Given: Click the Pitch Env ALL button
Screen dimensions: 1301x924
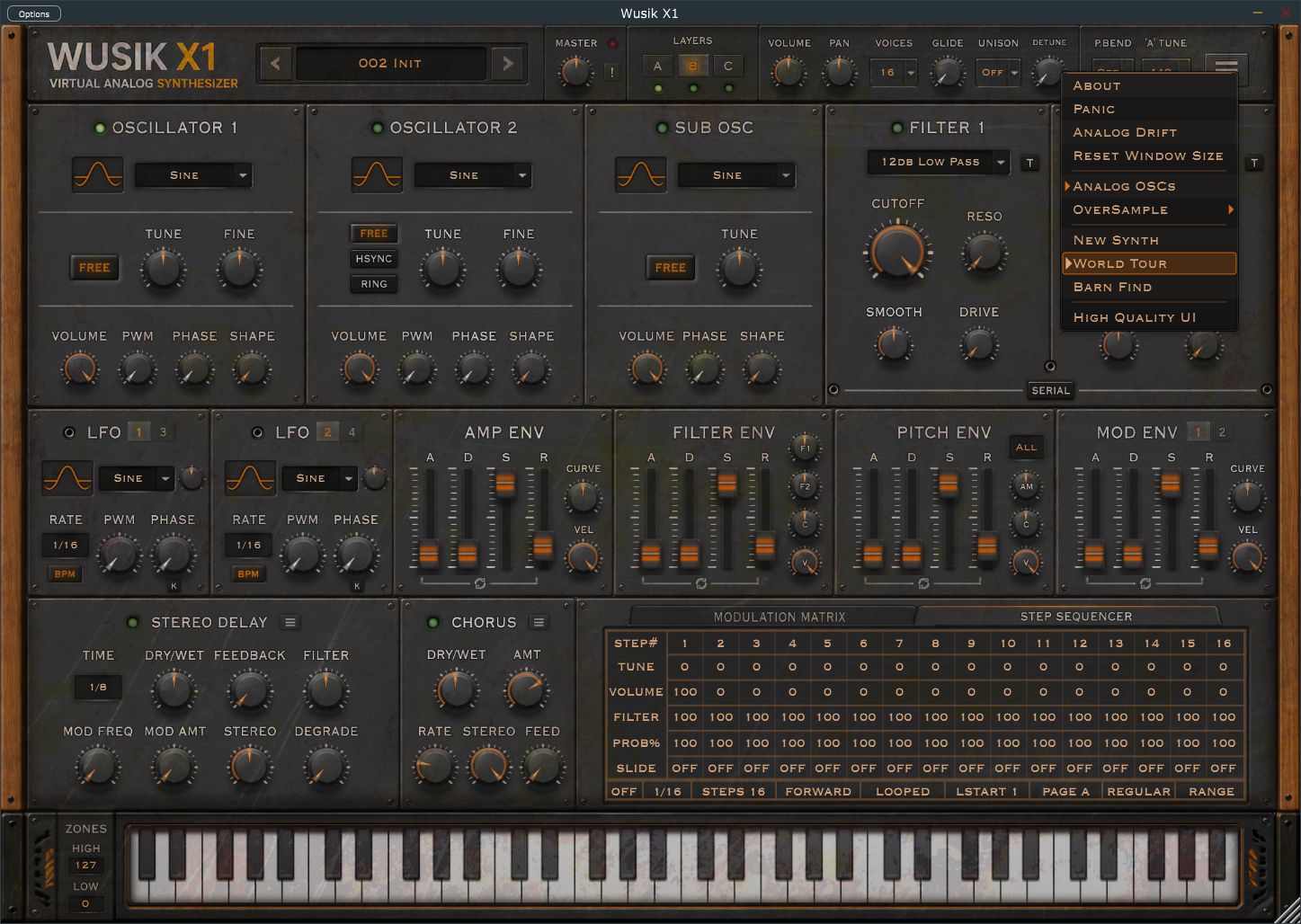Looking at the screenshot, I should point(1026,447).
